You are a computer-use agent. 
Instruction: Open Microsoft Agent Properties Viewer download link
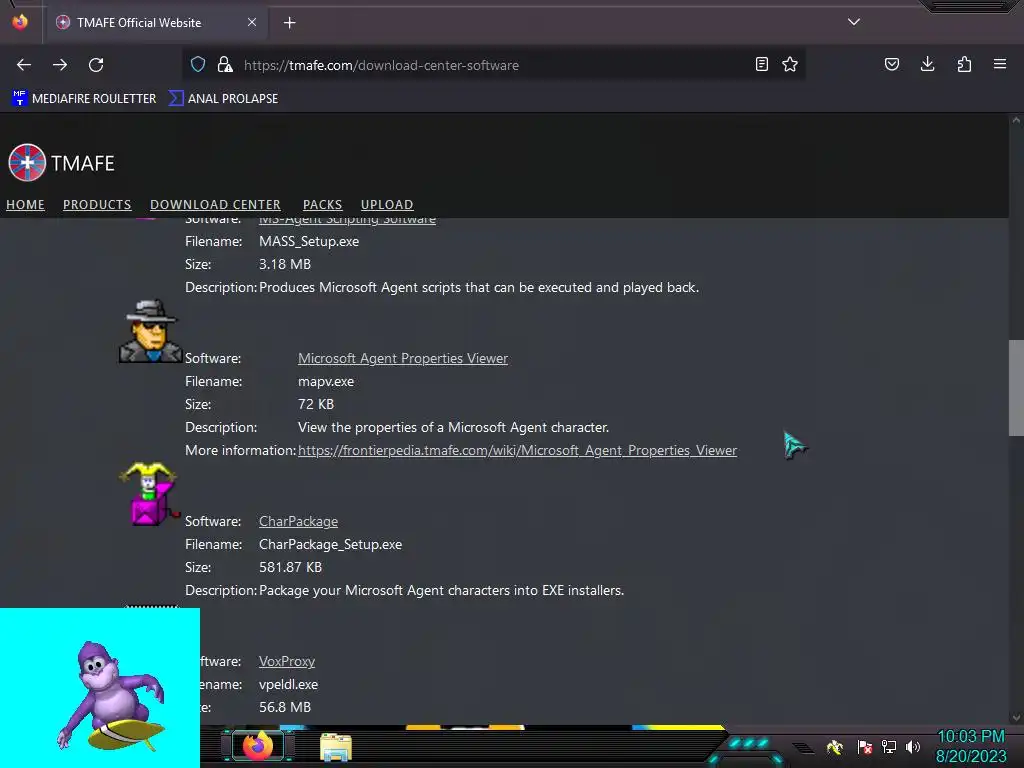(x=403, y=359)
